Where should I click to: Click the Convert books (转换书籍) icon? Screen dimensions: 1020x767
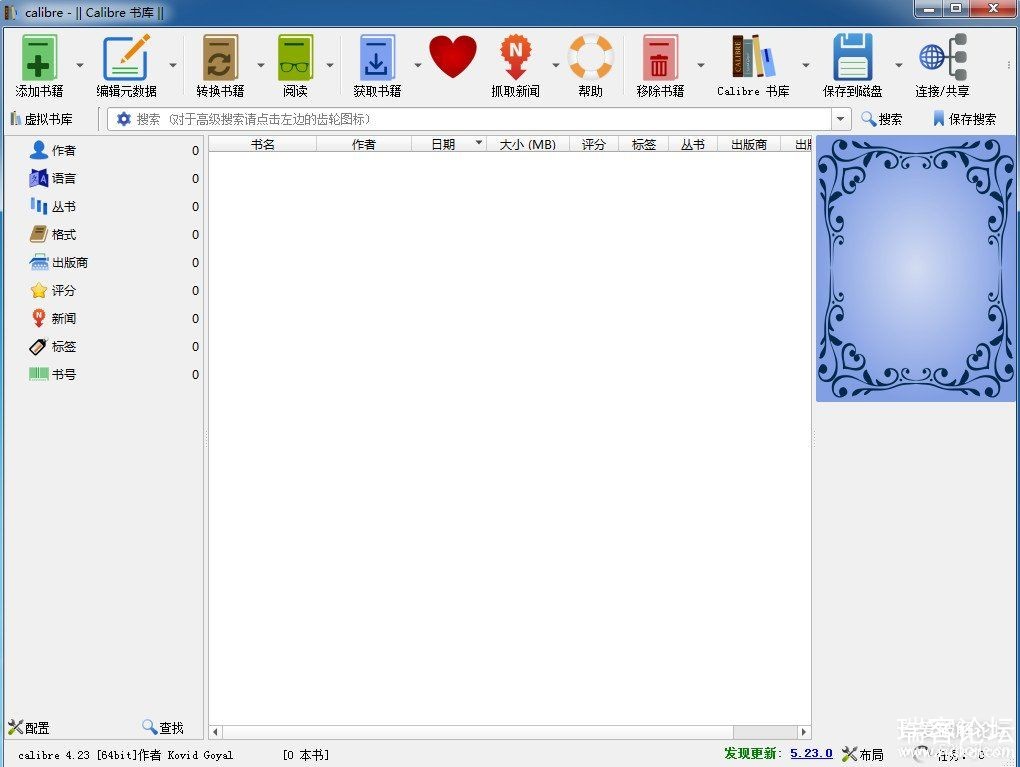220,59
